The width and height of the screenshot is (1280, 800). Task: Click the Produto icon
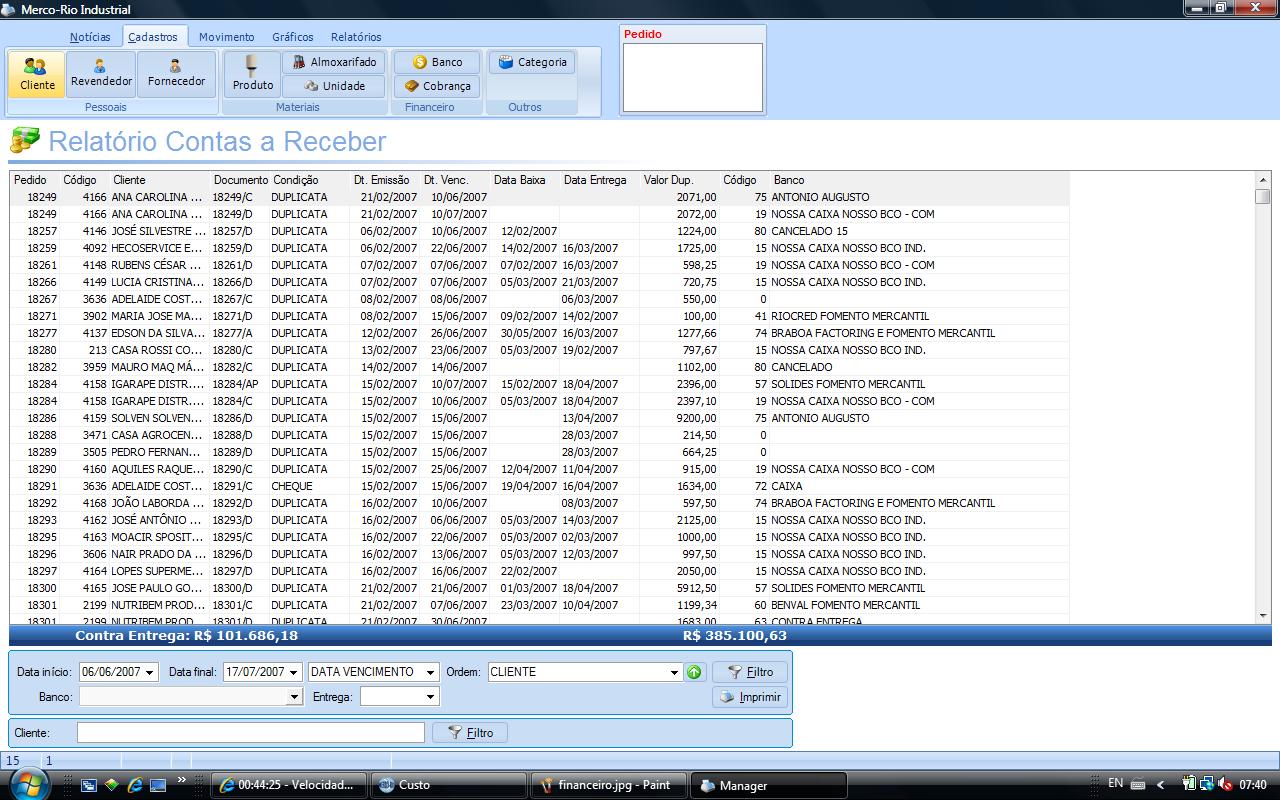252,74
